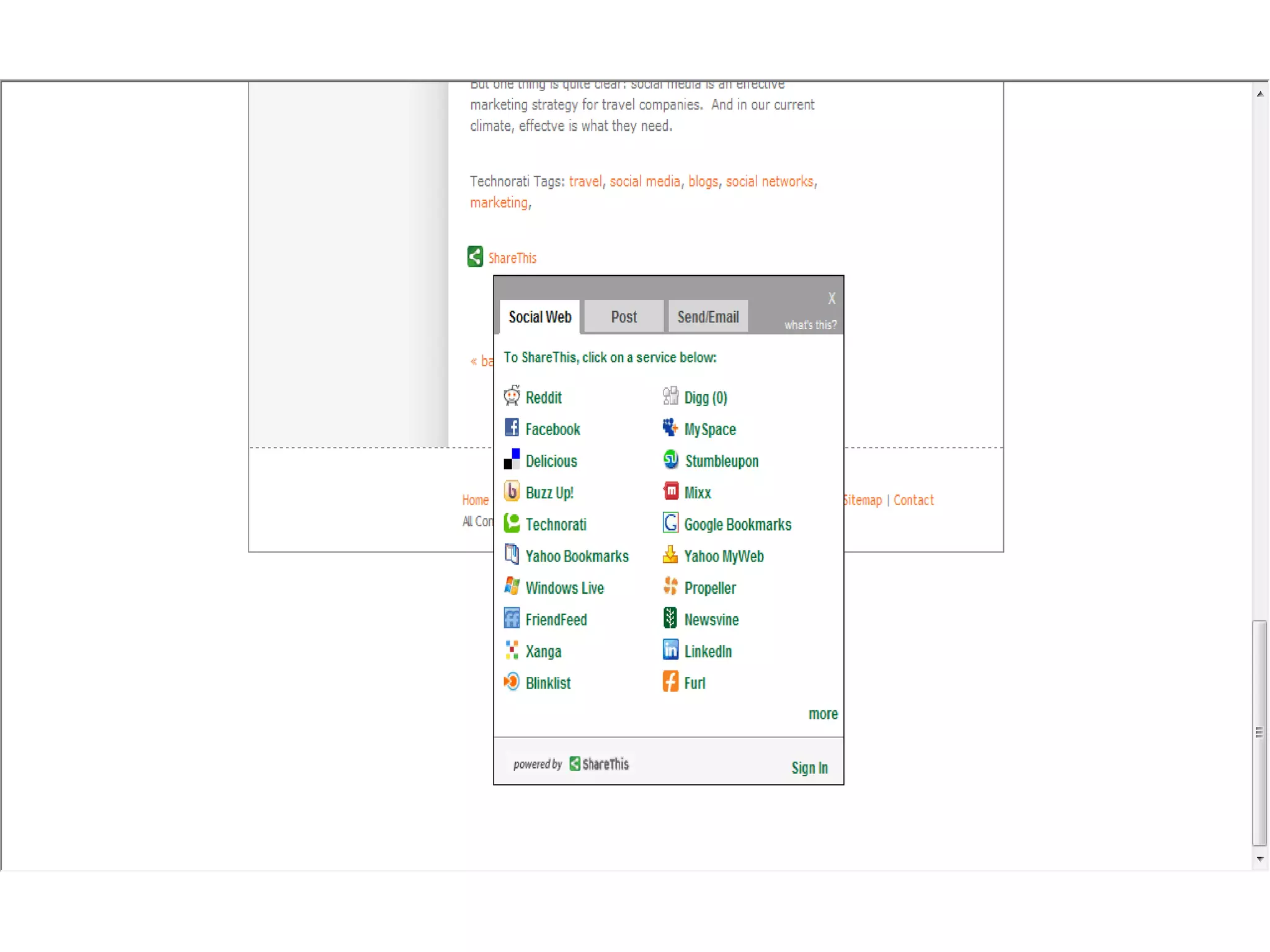The width and height of the screenshot is (1270, 952).
Task: Click the Blinklist icon
Action: pos(512,681)
